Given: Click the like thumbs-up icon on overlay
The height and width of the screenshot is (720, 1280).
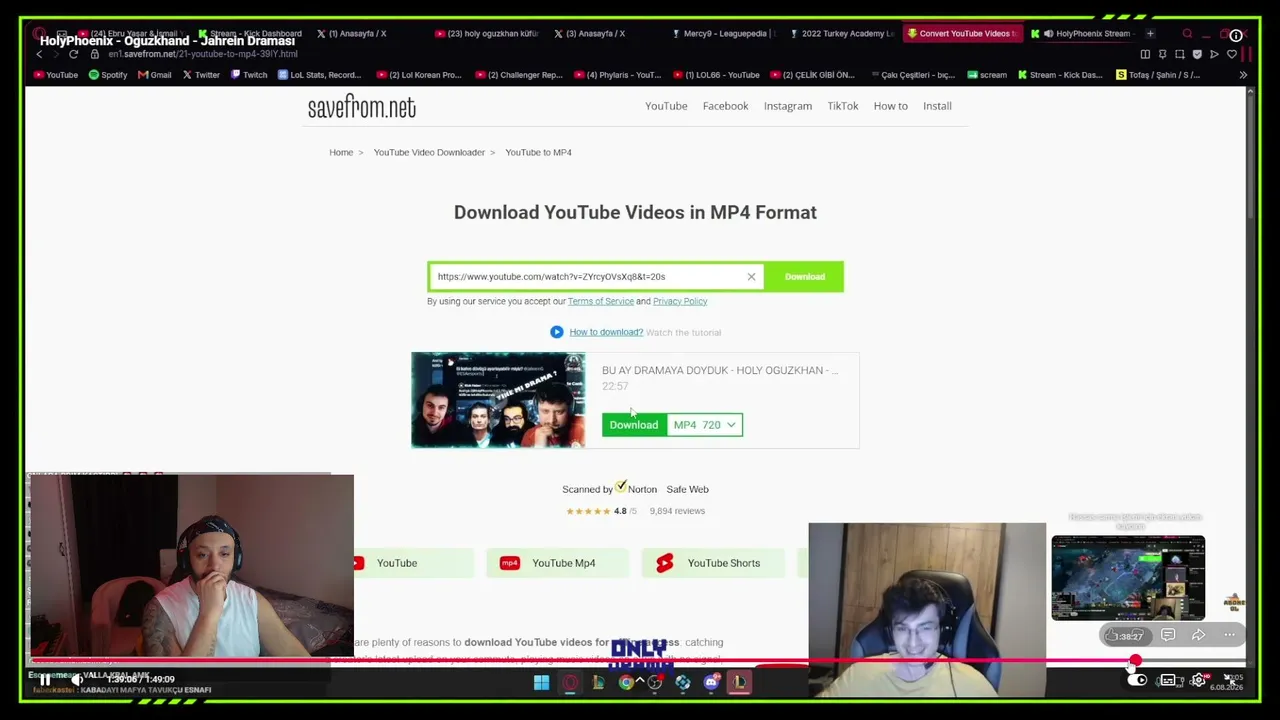Looking at the screenshot, I should [1112, 635].
